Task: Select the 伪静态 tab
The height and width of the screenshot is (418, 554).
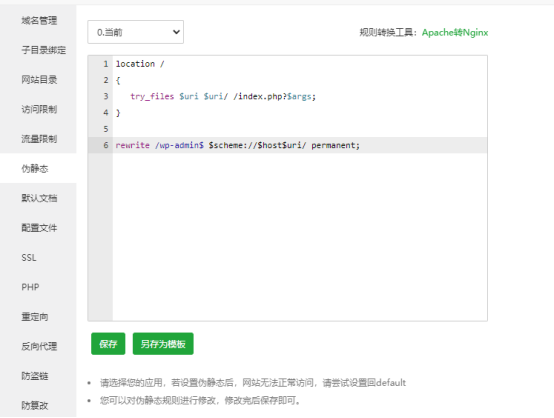Action: (38, 169)
